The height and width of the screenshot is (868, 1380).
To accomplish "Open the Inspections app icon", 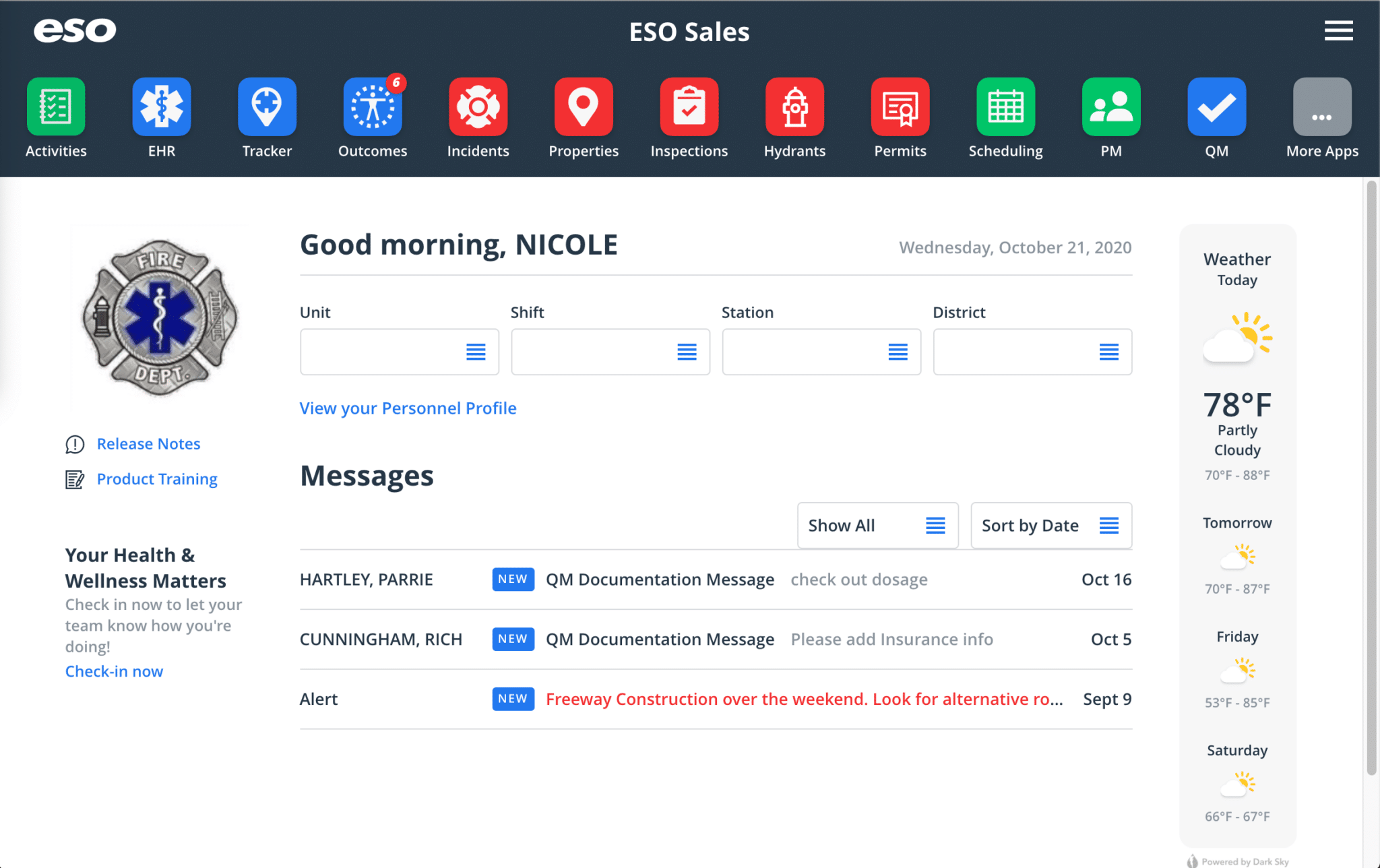I will (689, 106).
